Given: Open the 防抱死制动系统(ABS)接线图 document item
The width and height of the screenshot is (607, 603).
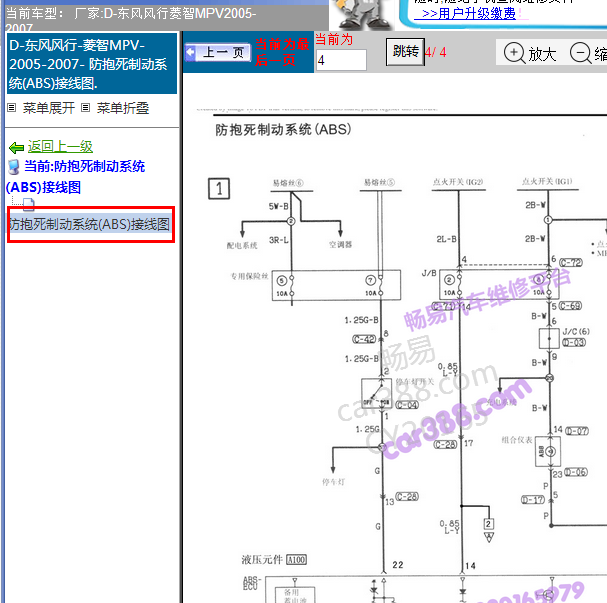Looking at the screenshot, I should pyautogui.click(x=89, y=224).
